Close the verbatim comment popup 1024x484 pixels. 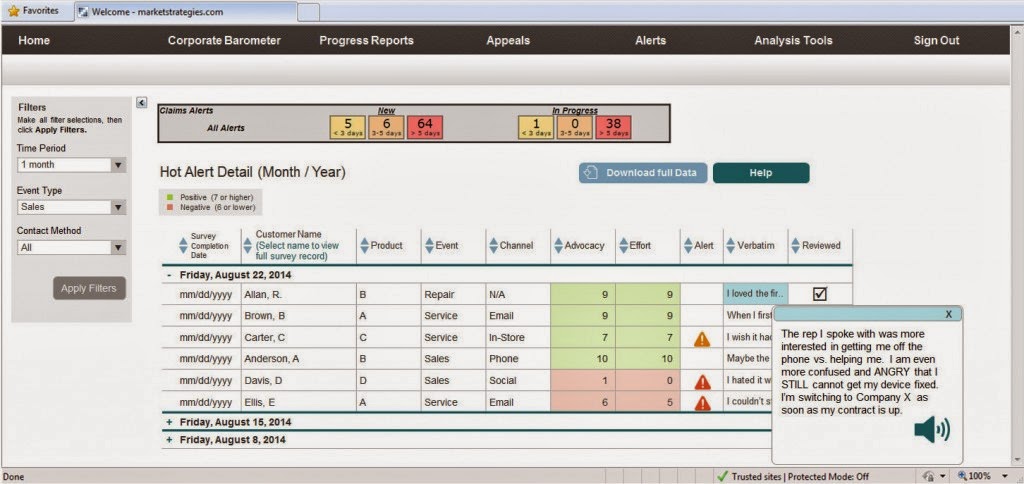[948, 313]
